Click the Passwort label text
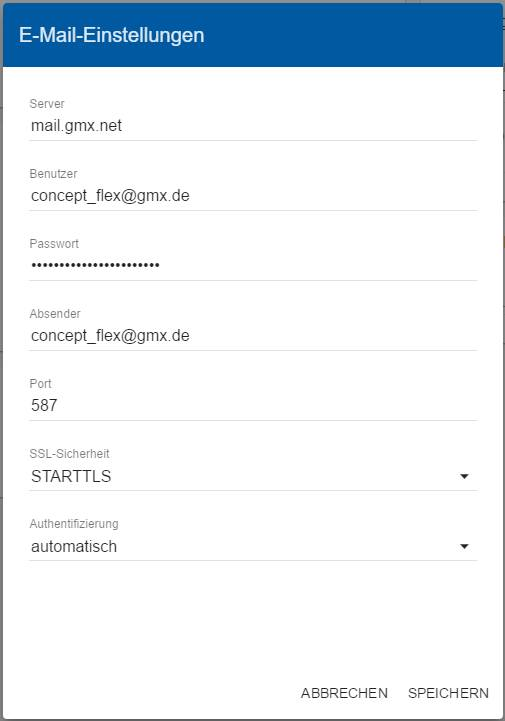The height and width of the screenshot is (721, 505). click(x=54, y=243)
